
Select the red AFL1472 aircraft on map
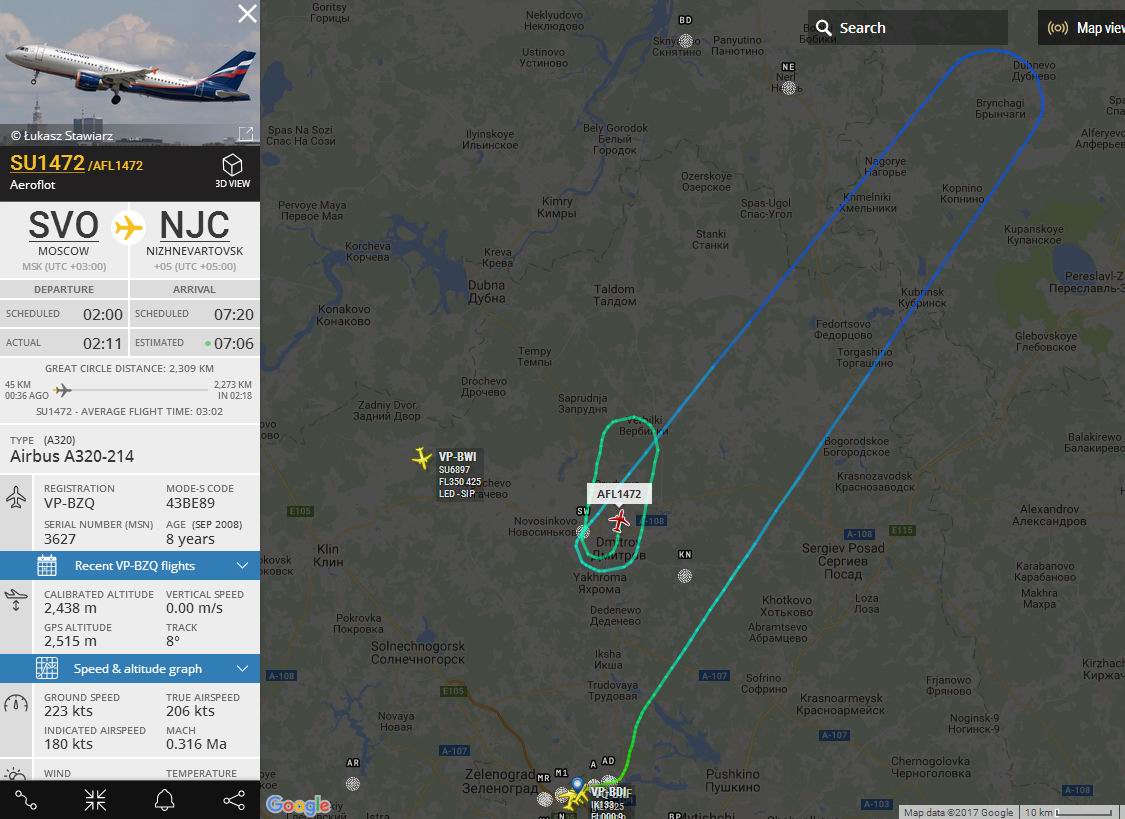pyautogui.click(x=618, y=520)
